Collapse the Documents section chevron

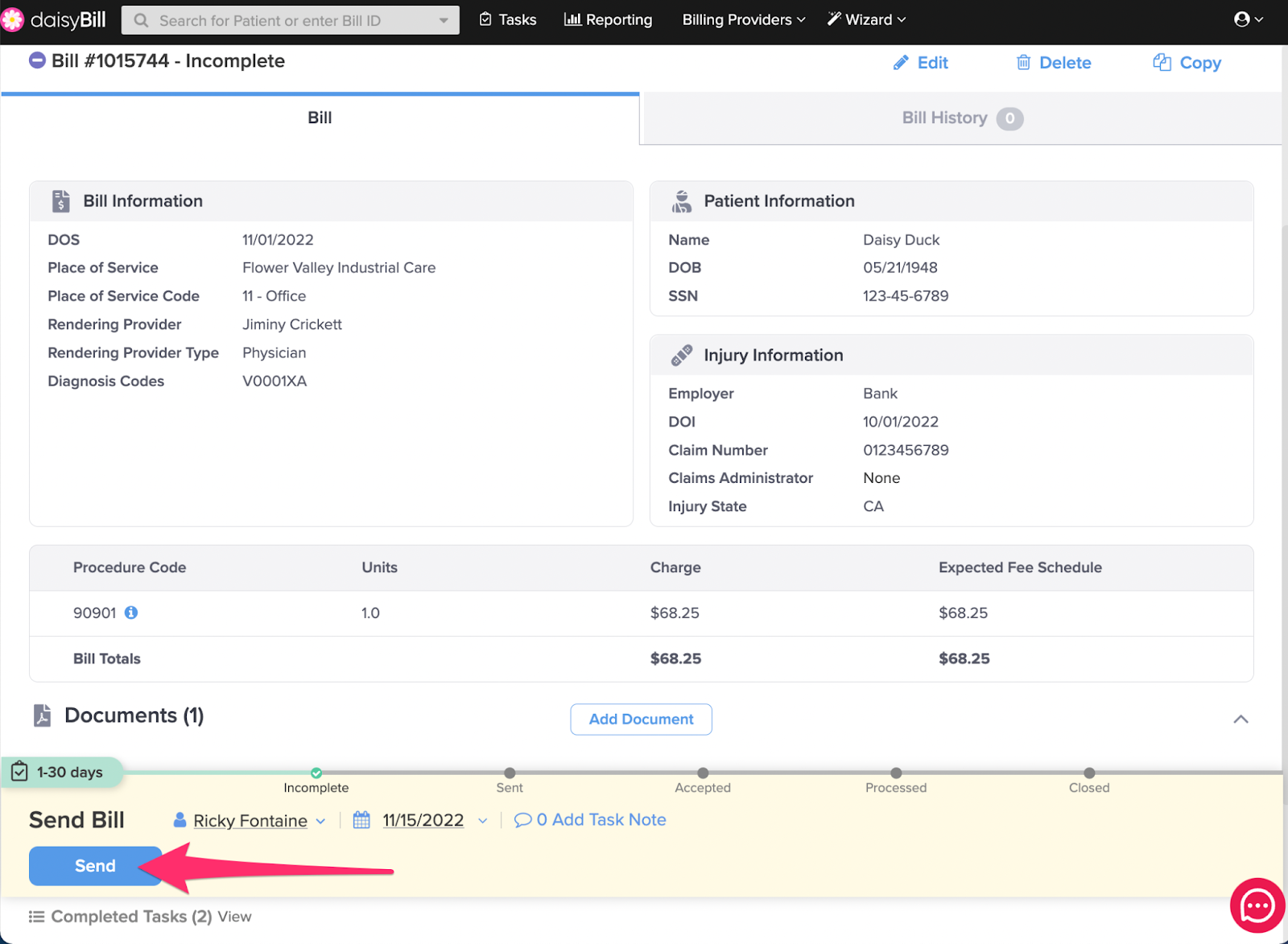tap(1241, 719)
